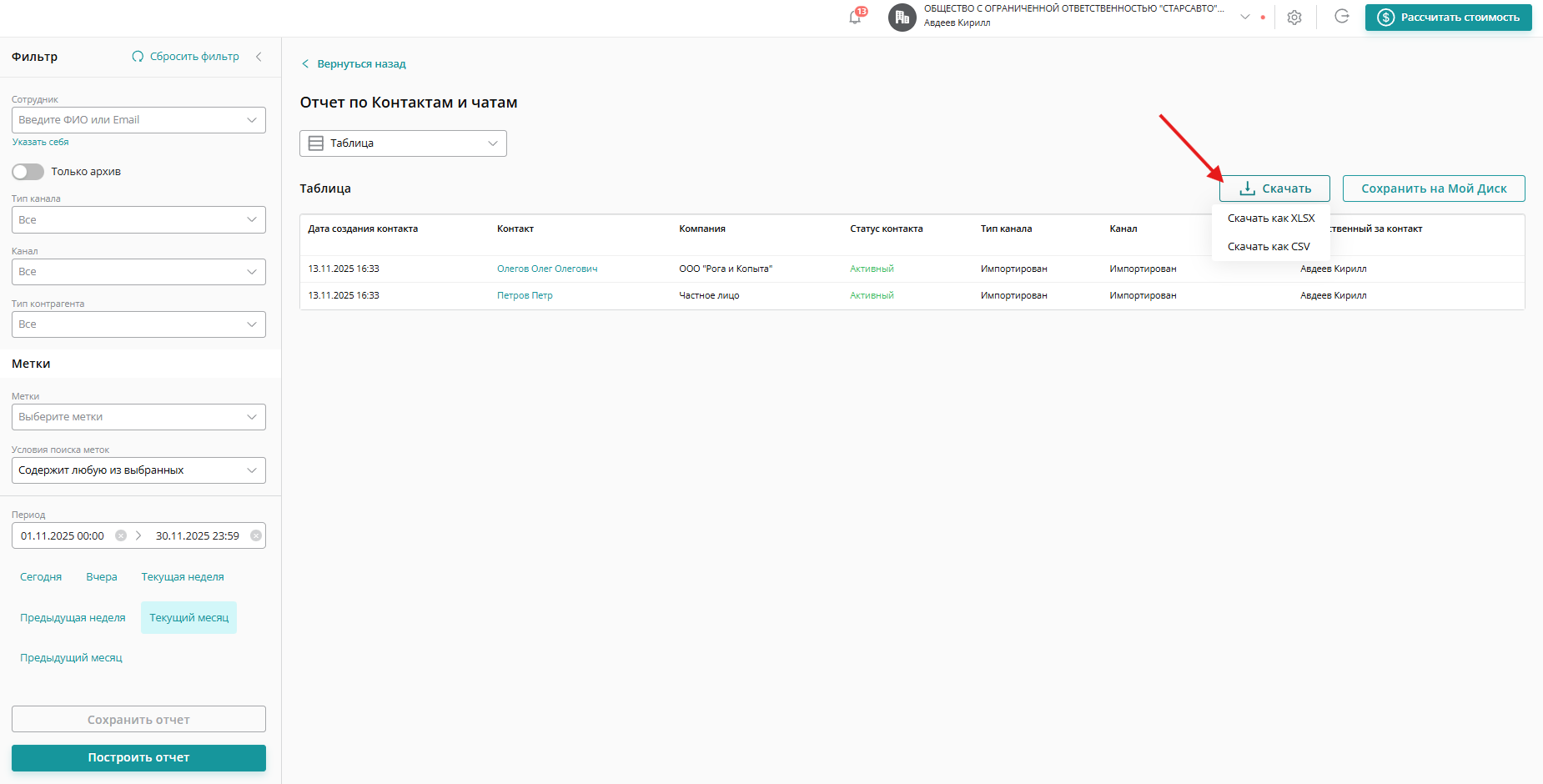This screenshot has height=784, width=1543.
Task: Click the 'Сохранить отчет' button
Action: (138, 719)
